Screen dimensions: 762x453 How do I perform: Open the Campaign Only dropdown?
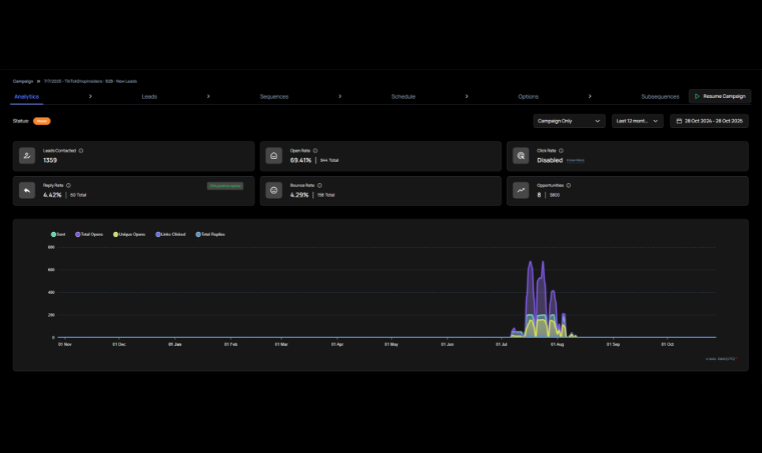(569, 121)
